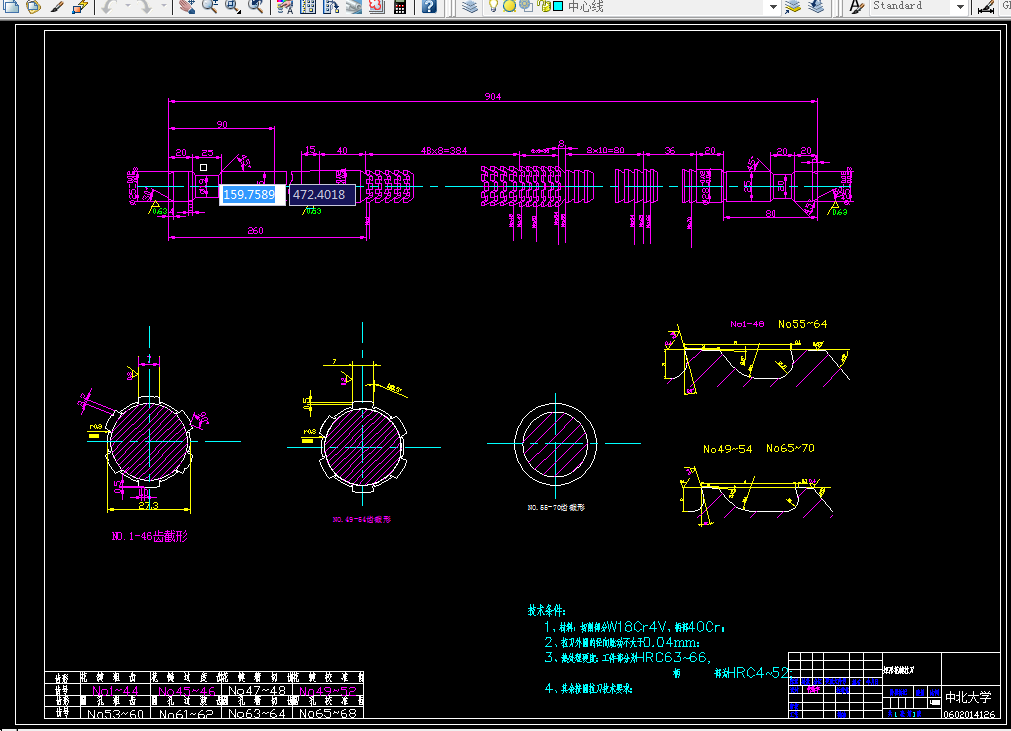Click the No65~70 tooth profile label

point(790,448)
